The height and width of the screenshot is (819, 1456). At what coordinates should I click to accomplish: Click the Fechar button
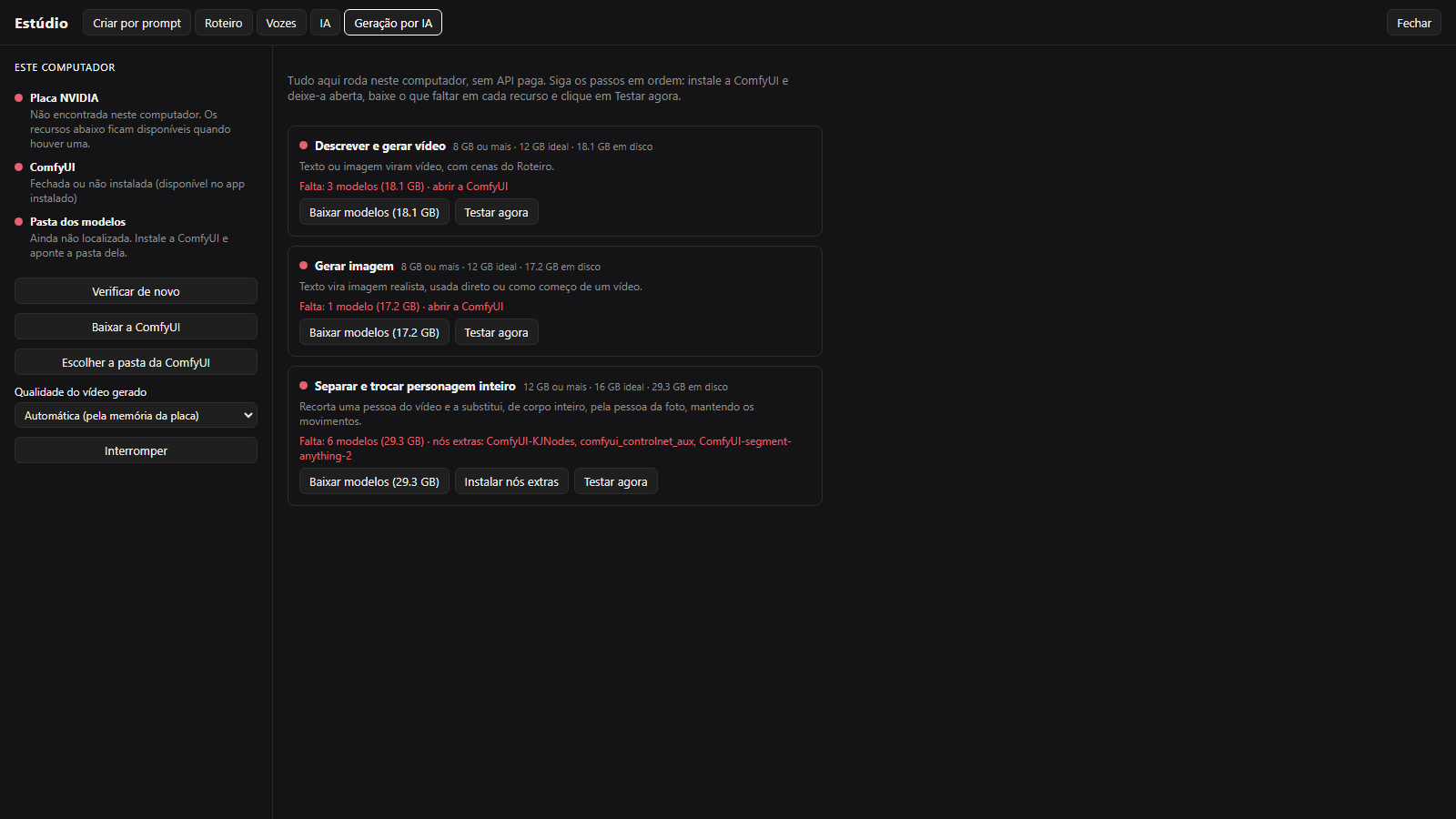[1414, 23]
